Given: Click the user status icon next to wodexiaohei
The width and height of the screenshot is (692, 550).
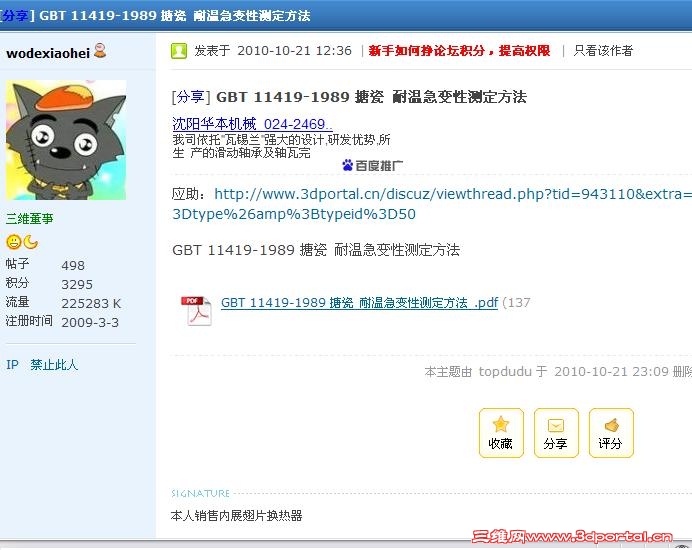Looking at the screenshot, I should (101, 51).
